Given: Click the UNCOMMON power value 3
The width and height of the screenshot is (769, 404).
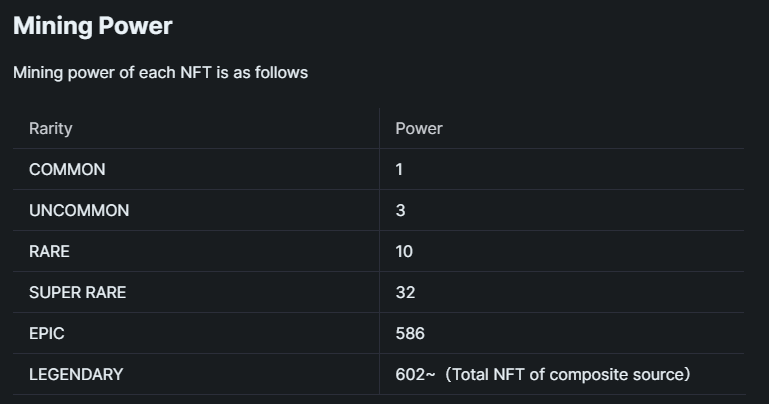Looking at the screenshot, I should coord(400,210).
